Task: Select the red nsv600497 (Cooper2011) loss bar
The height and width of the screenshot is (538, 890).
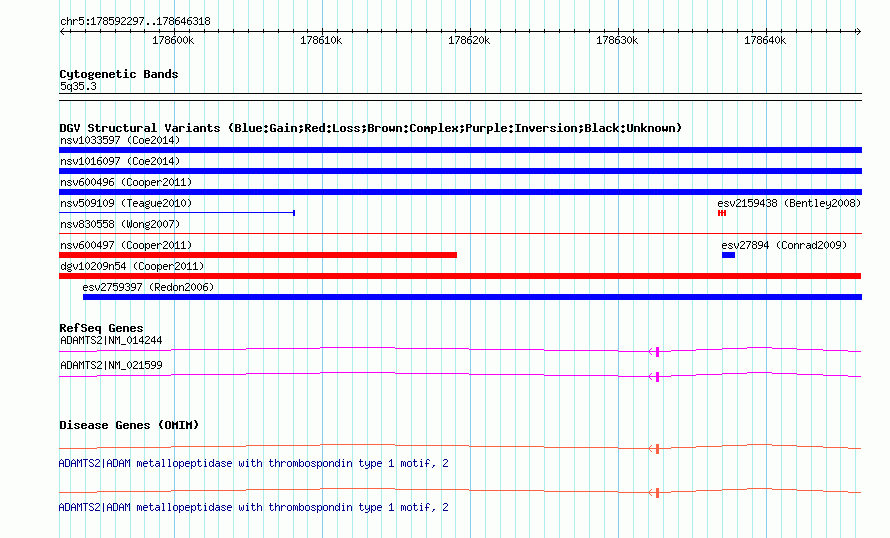Action: [x=258, y=255]
